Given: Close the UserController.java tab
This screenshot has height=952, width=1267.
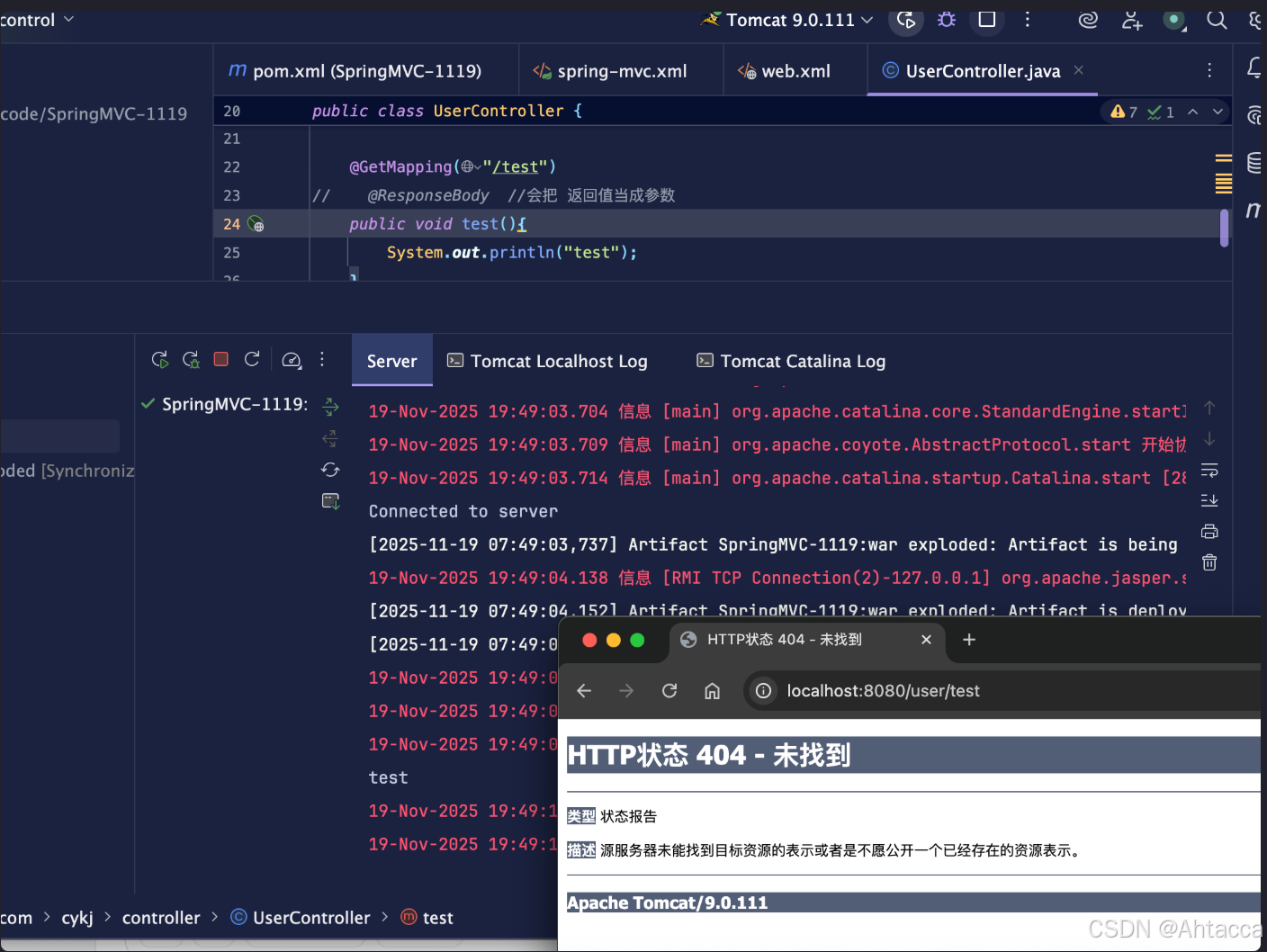Looking at the screenshot, I should click(x=1079, y=70).
